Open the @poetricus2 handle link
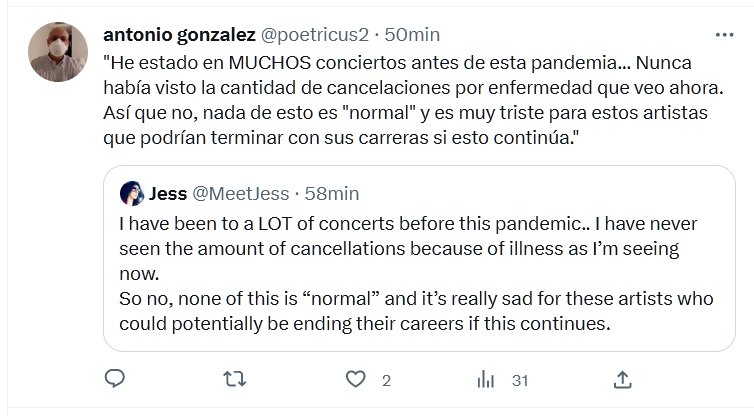The height and width of the screenshot is (416, 754). pyautogui.click(x=313, y=35)
